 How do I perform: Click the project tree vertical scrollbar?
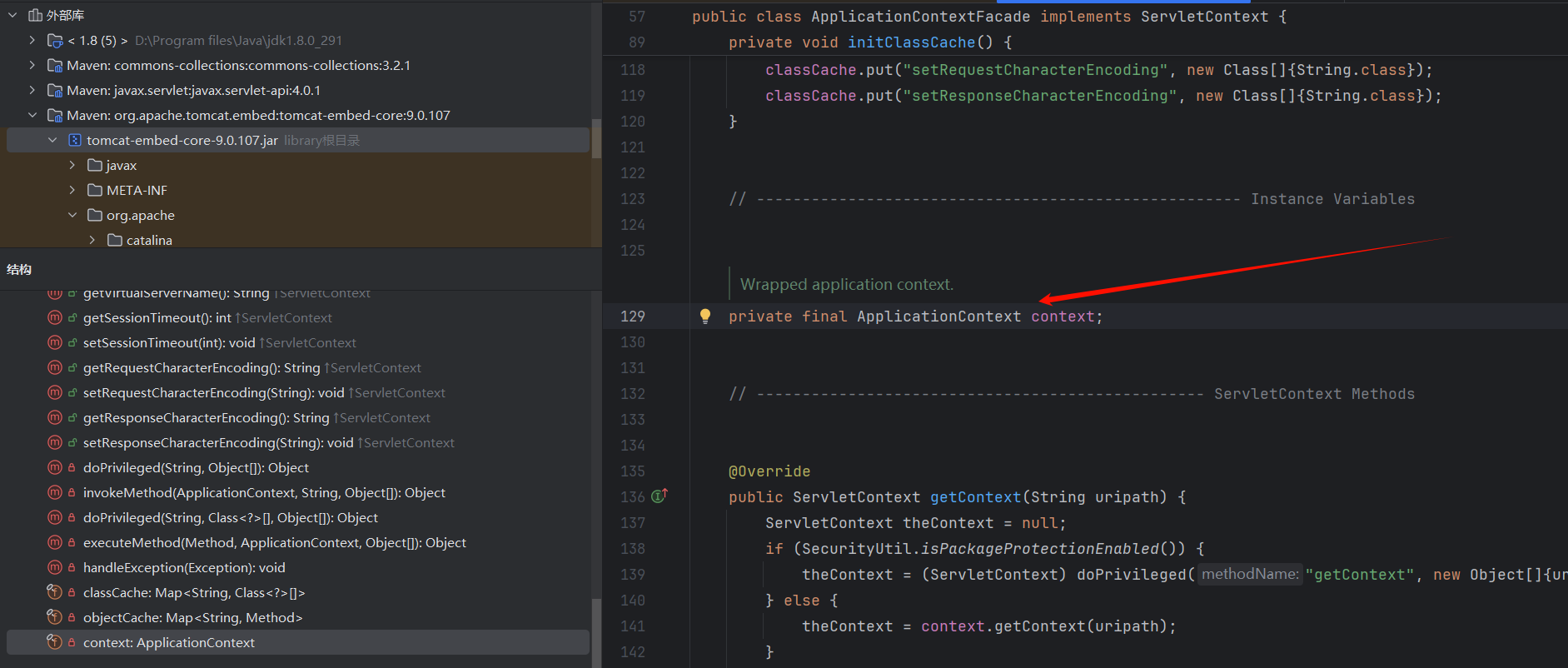click(x=596, y=137)
